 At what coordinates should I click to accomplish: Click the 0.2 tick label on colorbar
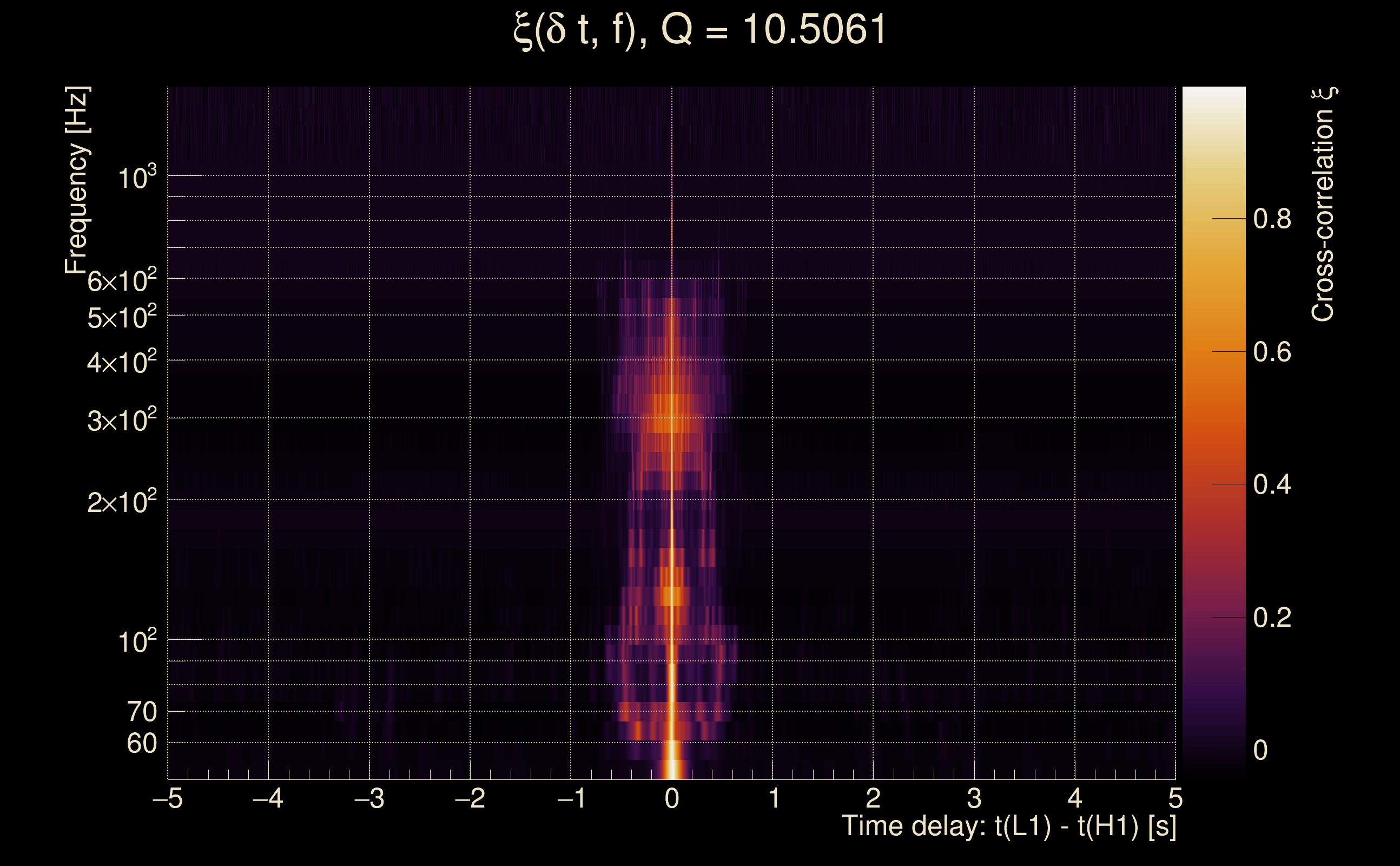pos(1272,618)
